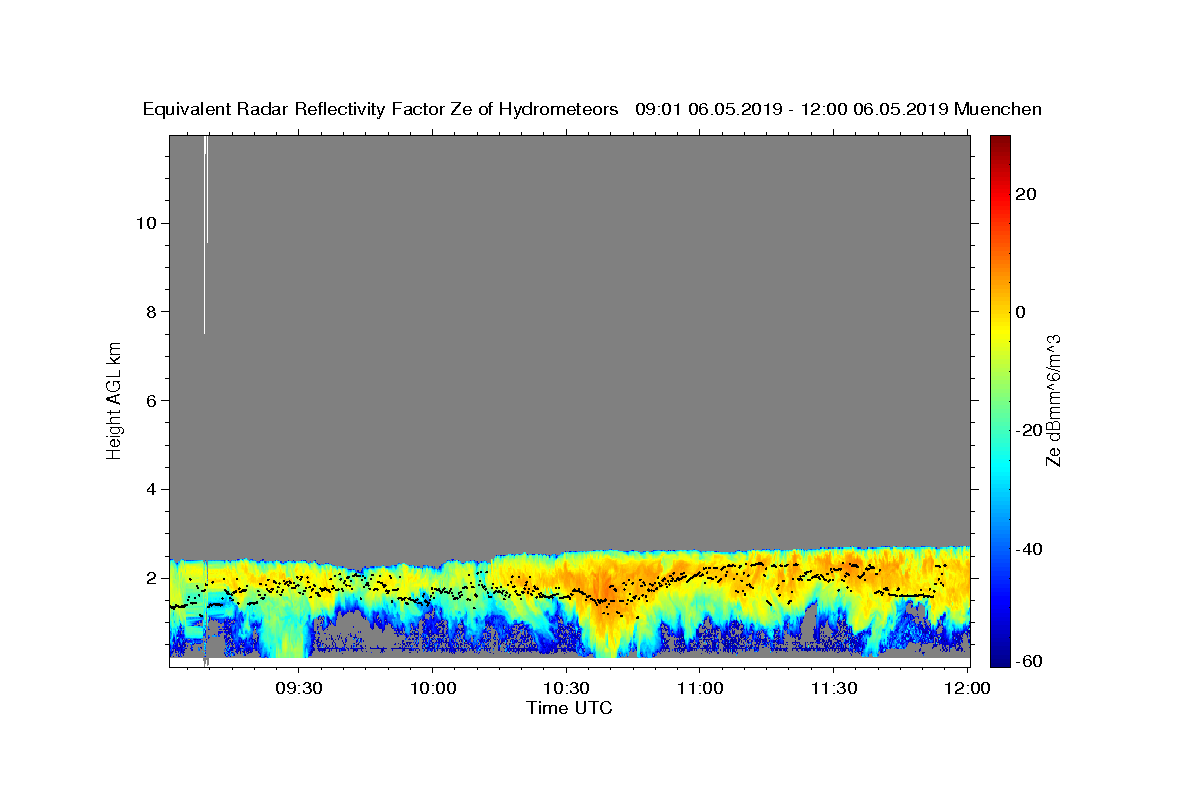Click the dark blue bottom of the colorbar
Screen dimensions: 1200x800
coord(999,657)
